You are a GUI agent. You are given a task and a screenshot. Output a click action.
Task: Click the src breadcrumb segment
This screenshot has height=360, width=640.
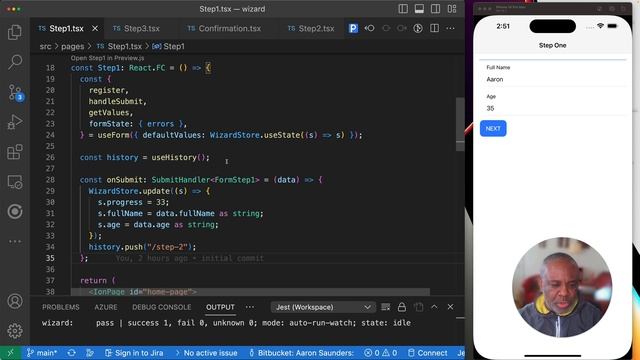pyautogui.click(x=45, y=46)
